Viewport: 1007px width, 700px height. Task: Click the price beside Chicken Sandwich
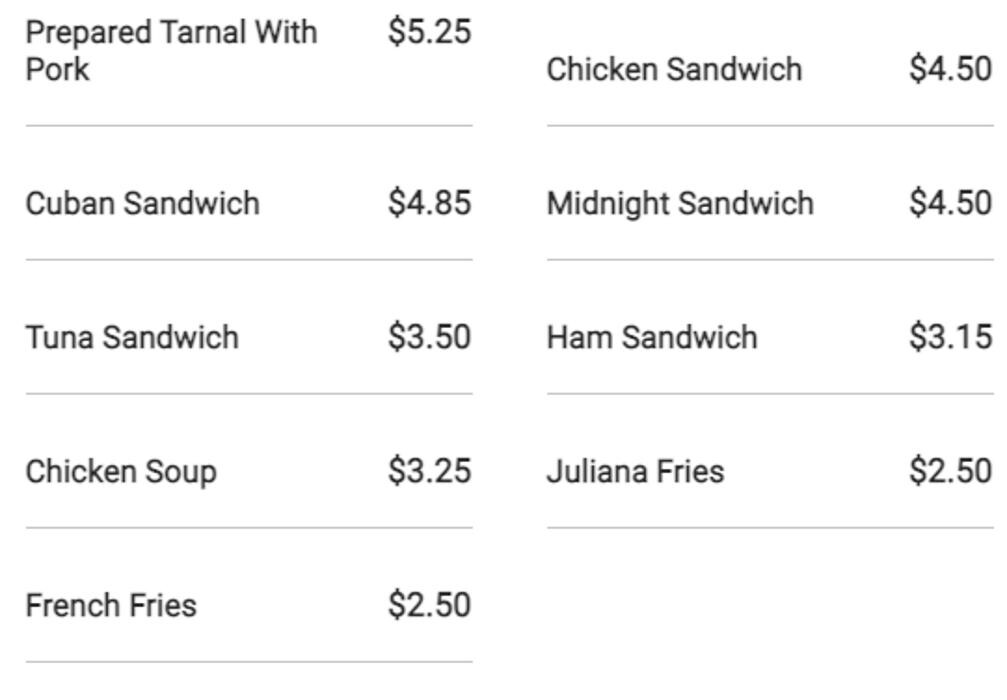tap(950, 70)
